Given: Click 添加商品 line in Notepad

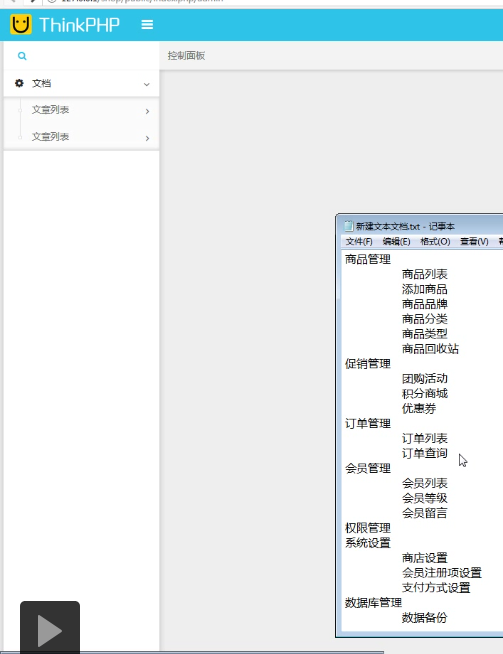Looking at the screenshot, I should pyautogui.click(x=425, y=289).
